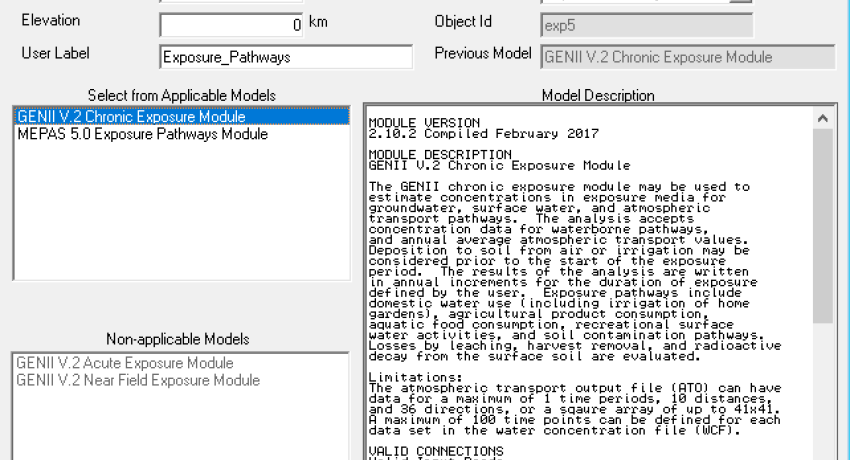Click the Select from Applicable Models label
This screenshot has width=850, height=460.
[x=182, y=95]
